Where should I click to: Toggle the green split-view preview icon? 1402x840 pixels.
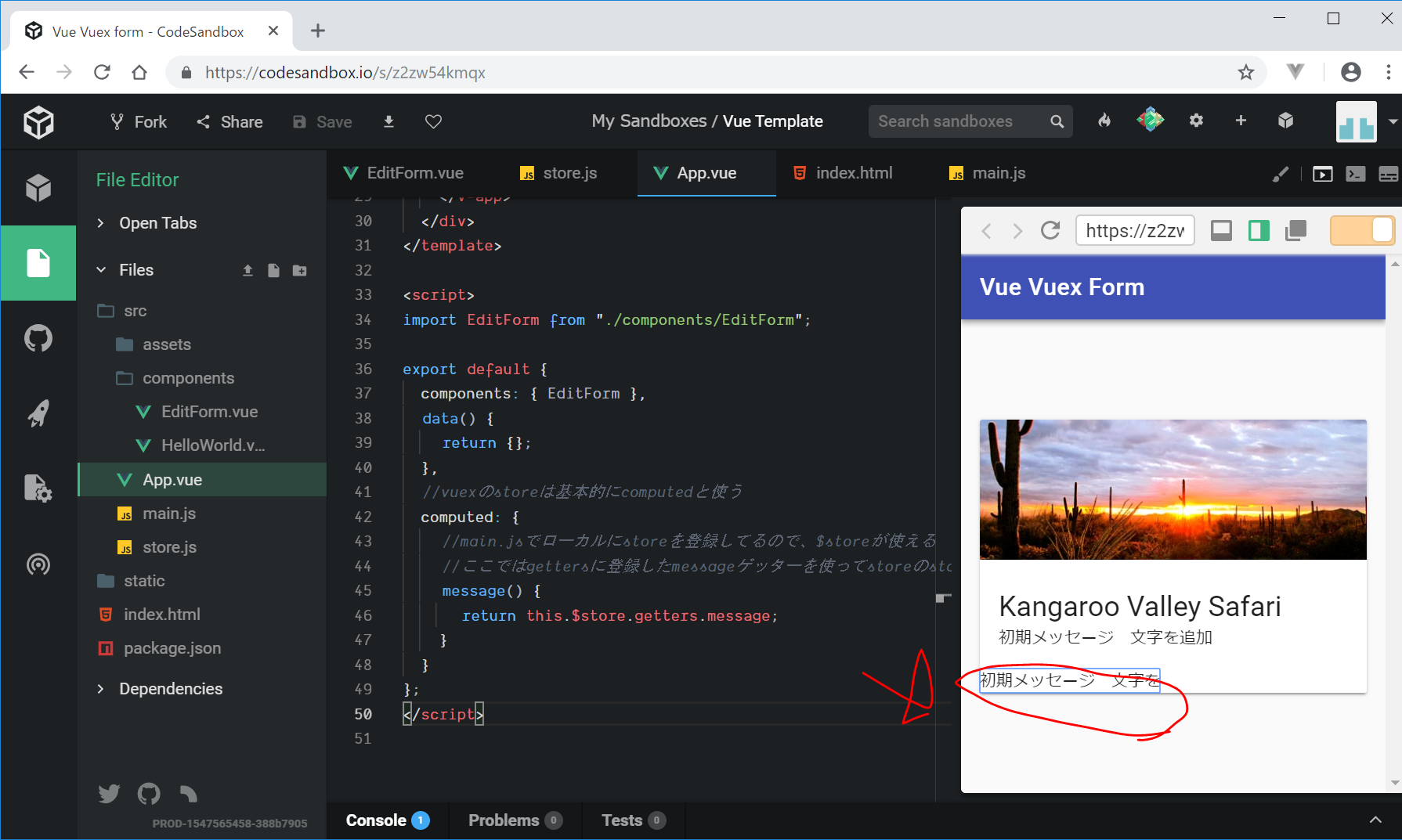click(1259, 231)
